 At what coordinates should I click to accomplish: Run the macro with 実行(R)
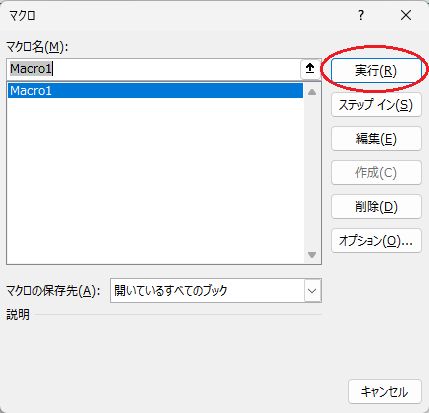click(x=376, y=71)
